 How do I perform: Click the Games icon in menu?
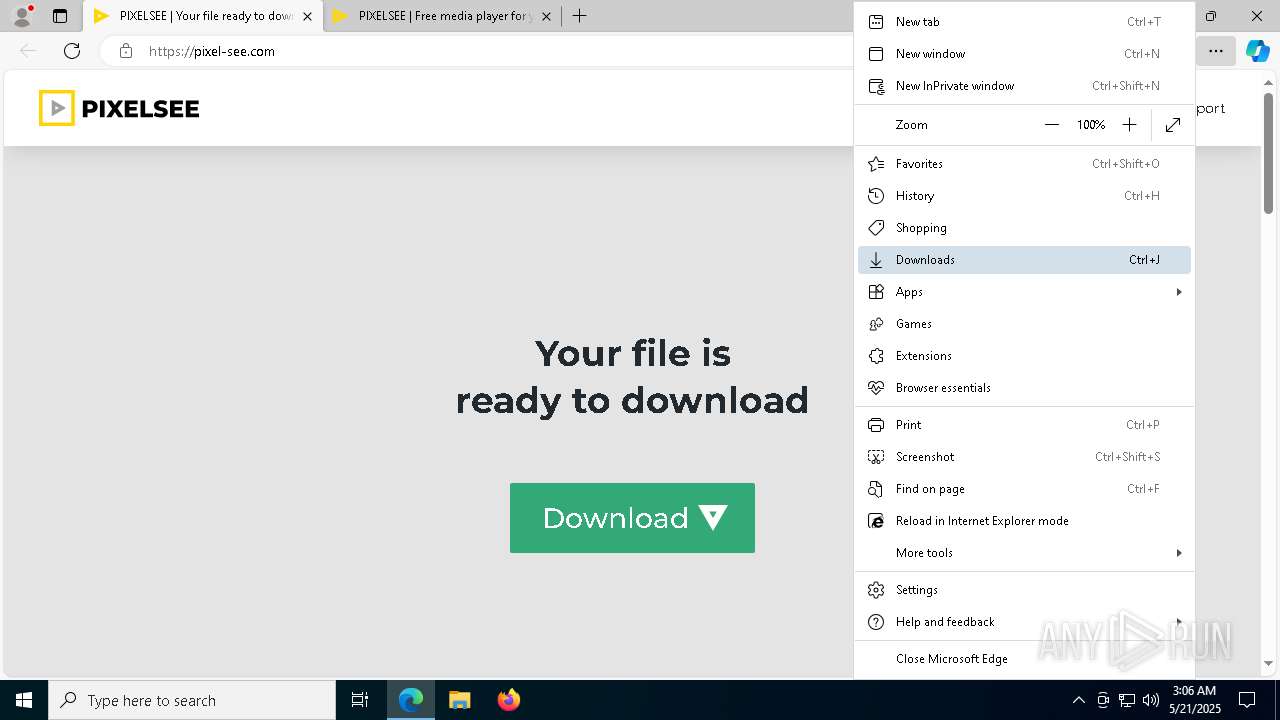[x=876, y=324]
